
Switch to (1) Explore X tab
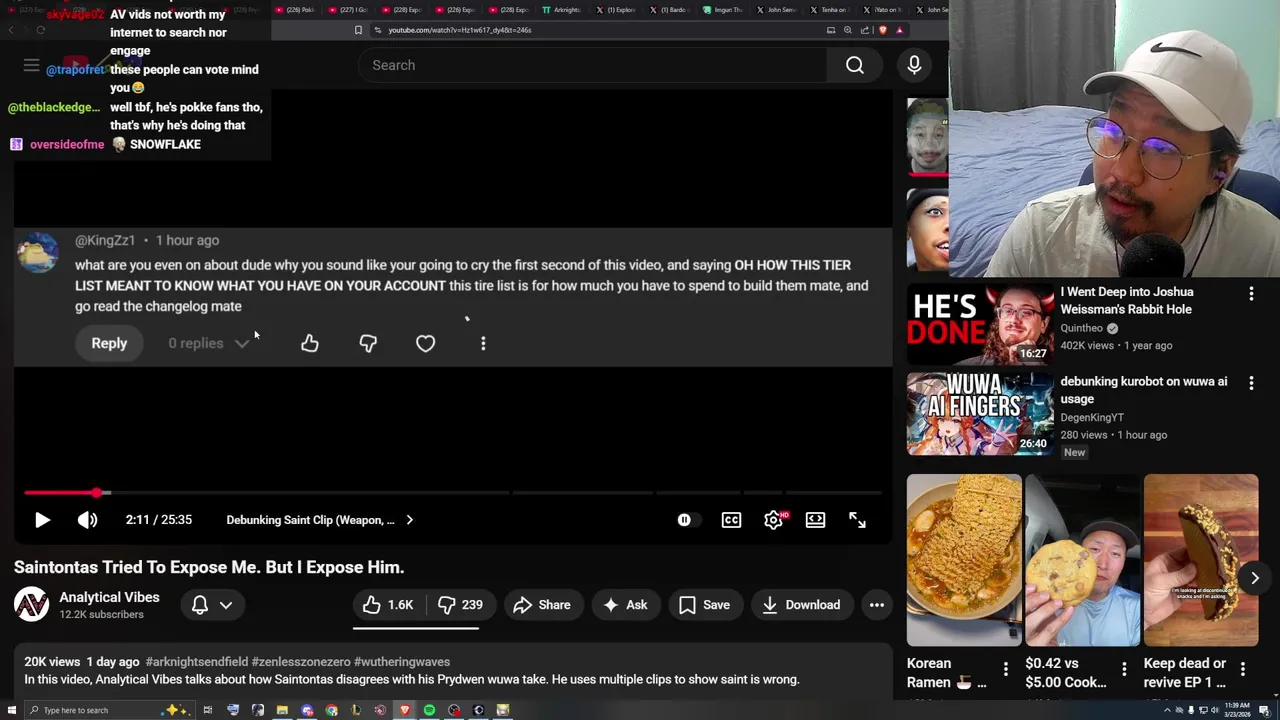point(616,10)
